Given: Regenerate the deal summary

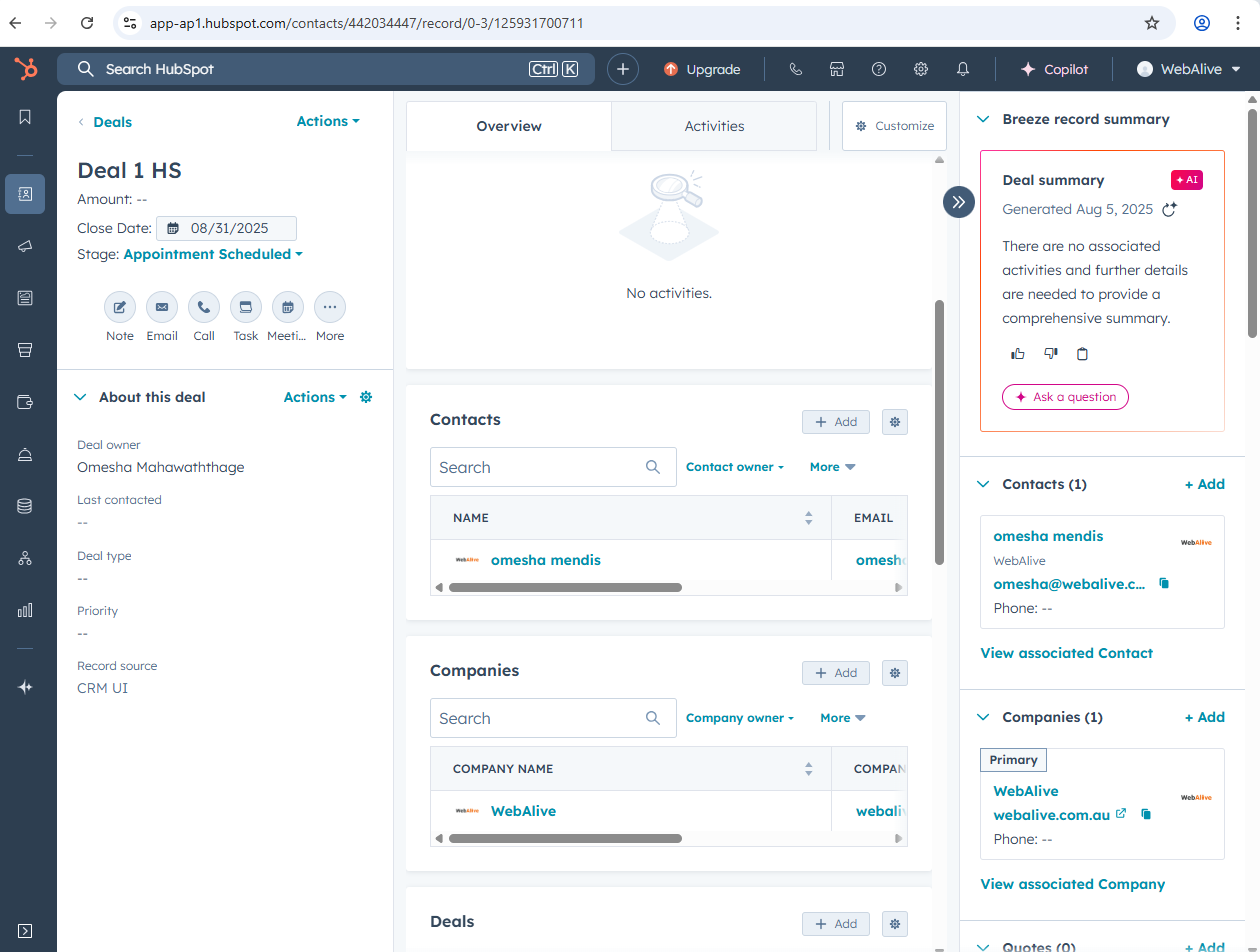Looking at the screenshot, I should [x=1169, y=209].
